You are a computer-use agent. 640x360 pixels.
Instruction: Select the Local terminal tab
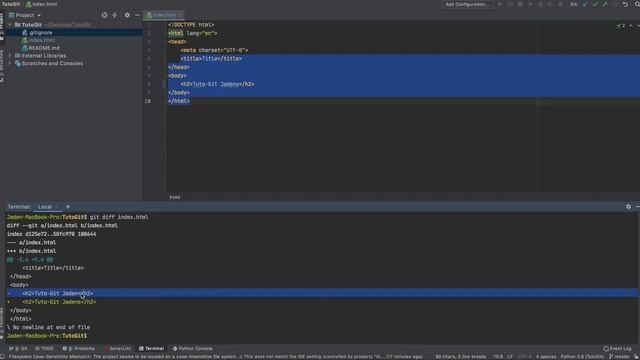[x=45, y=207]
